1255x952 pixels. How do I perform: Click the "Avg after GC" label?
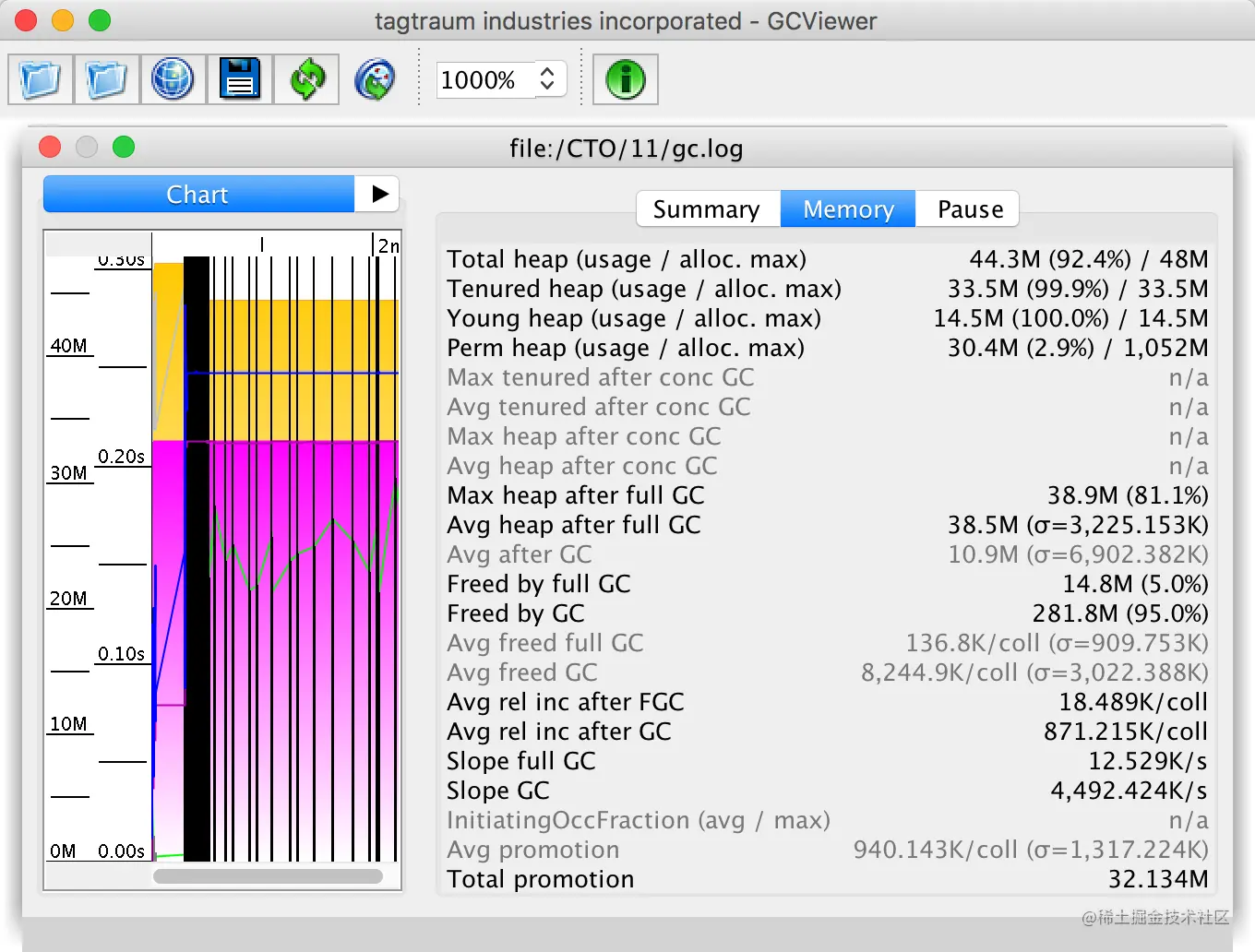coord(520,554)
